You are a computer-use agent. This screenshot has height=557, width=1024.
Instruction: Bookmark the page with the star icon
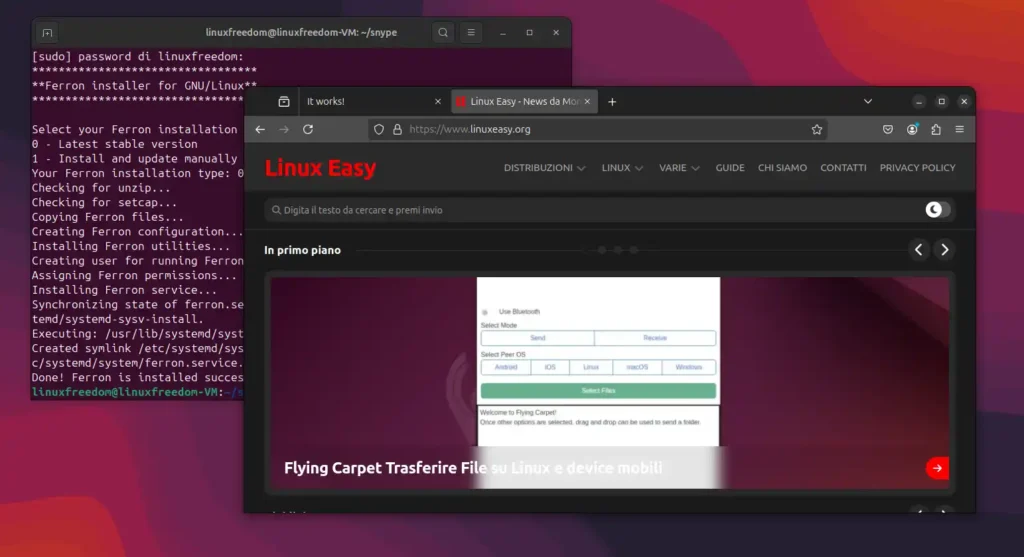click(817, 129)
